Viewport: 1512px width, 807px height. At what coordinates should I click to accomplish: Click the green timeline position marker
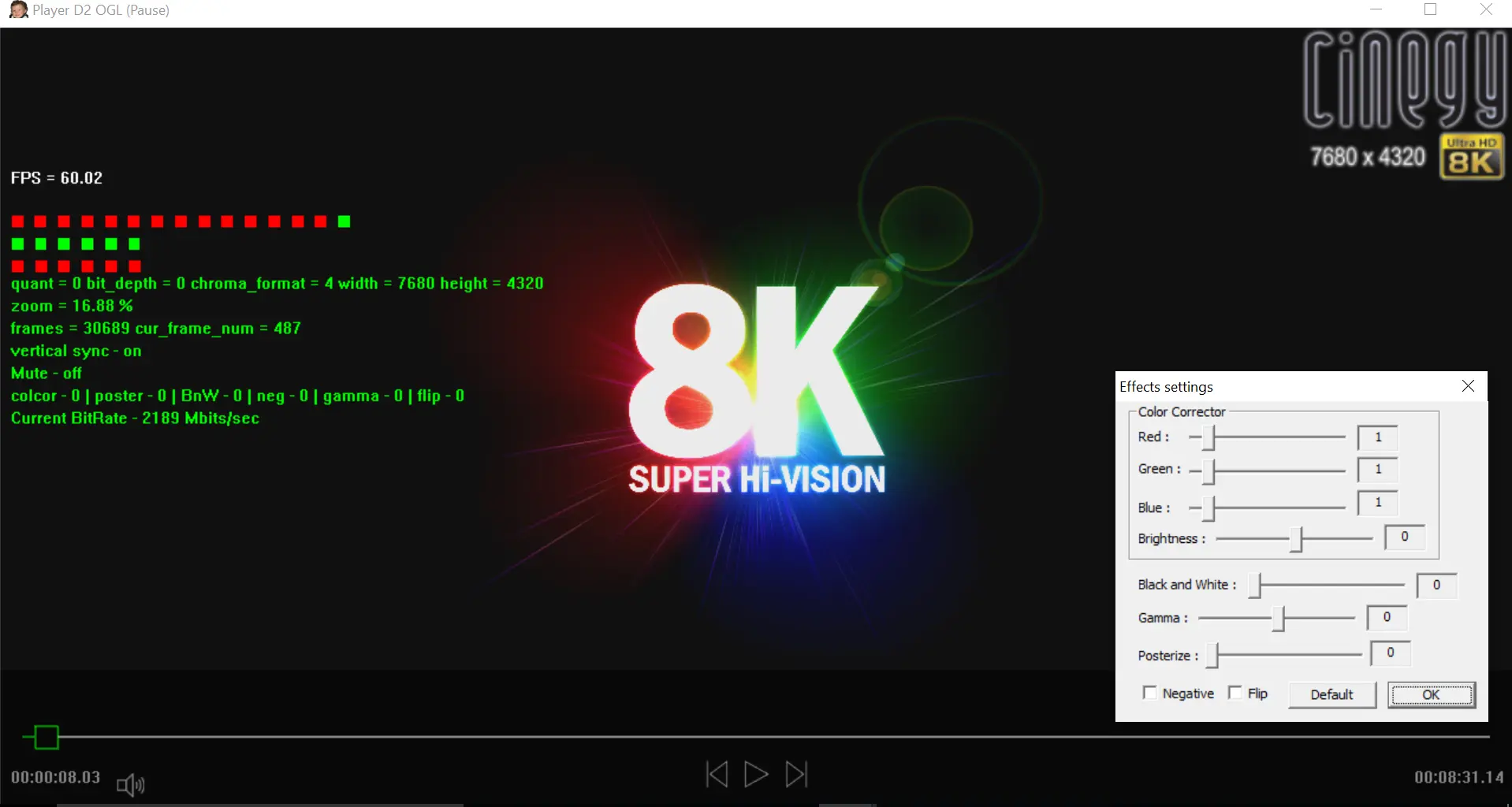[47, 737]
